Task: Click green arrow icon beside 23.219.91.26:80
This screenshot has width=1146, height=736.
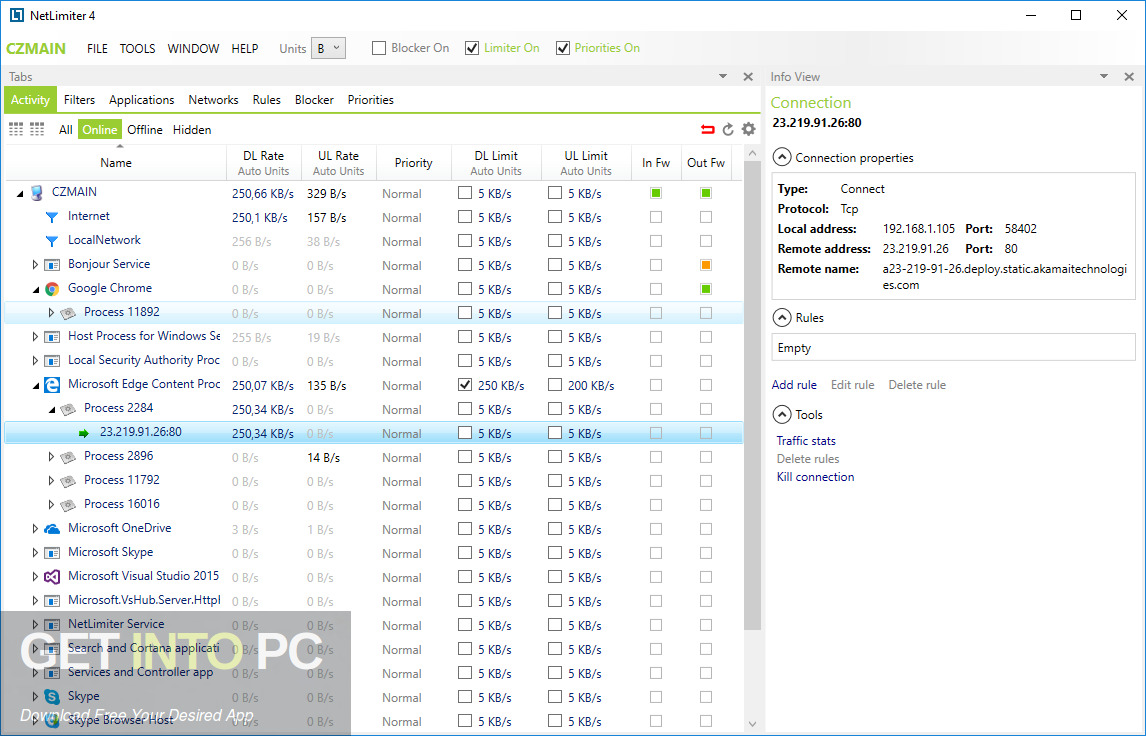Action: coord(84,433)
